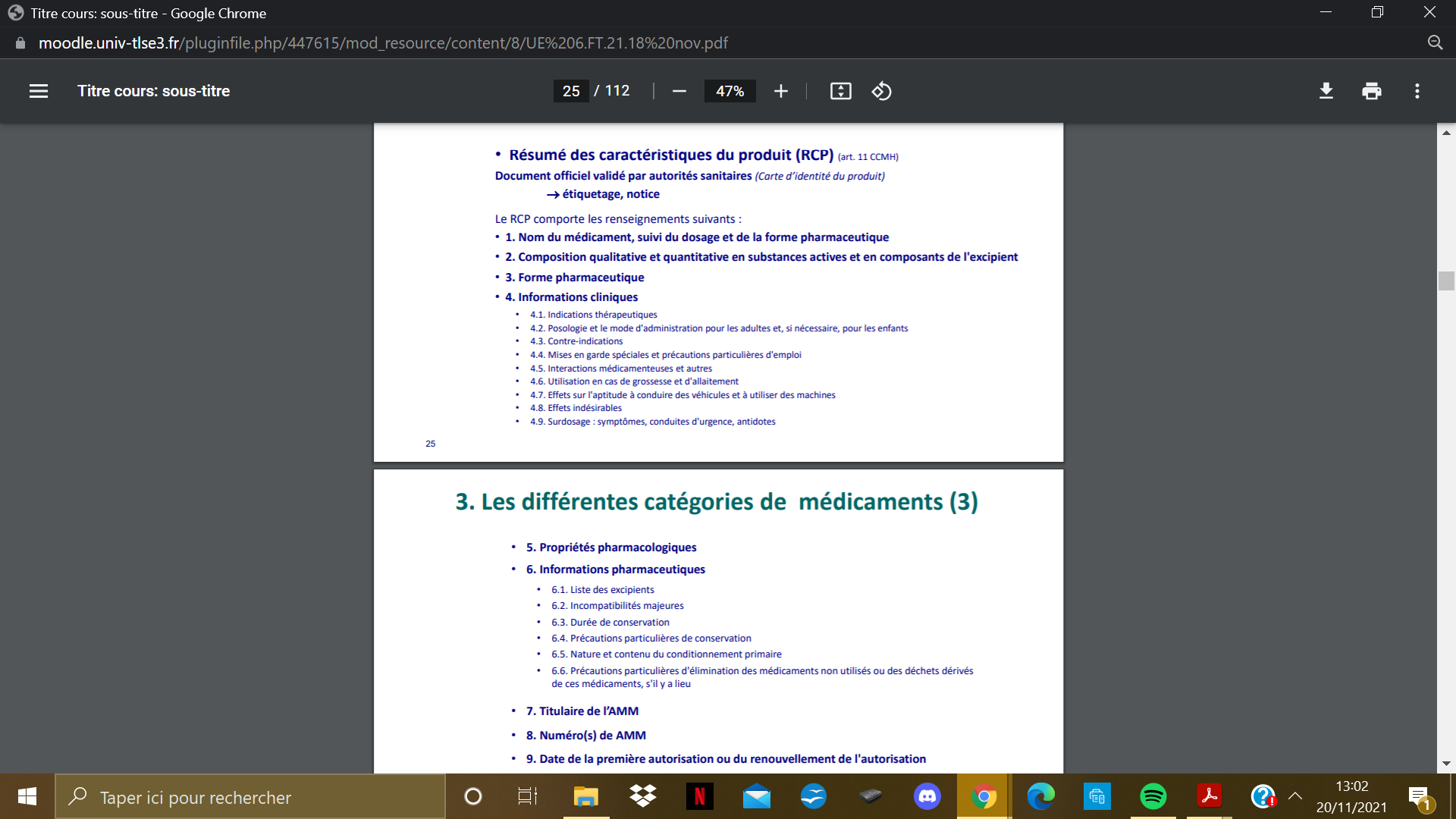Print the PDF document
The image size is (1456, 819).
click(x=1371, y=91)
